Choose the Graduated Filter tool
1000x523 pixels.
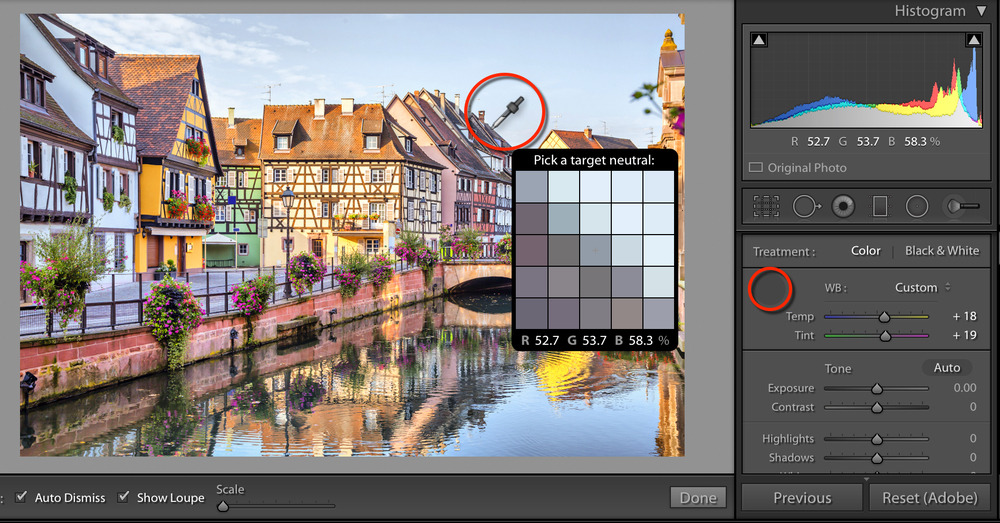click(x=880, y=206)
